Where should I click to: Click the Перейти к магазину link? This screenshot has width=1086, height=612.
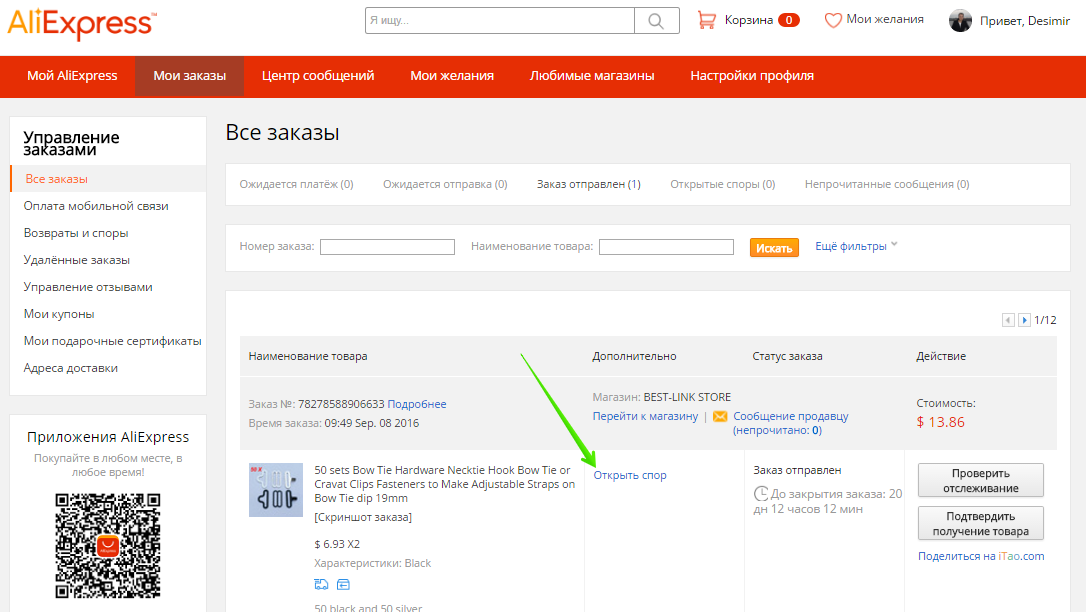[646, 416]
